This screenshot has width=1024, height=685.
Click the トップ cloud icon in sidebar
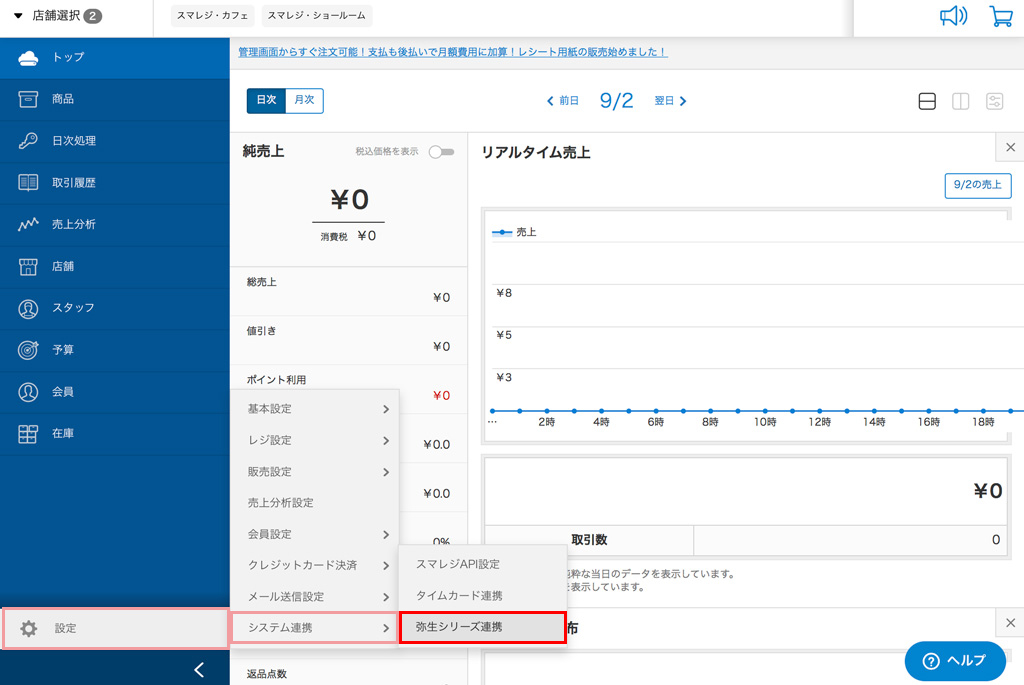[28, 57]
